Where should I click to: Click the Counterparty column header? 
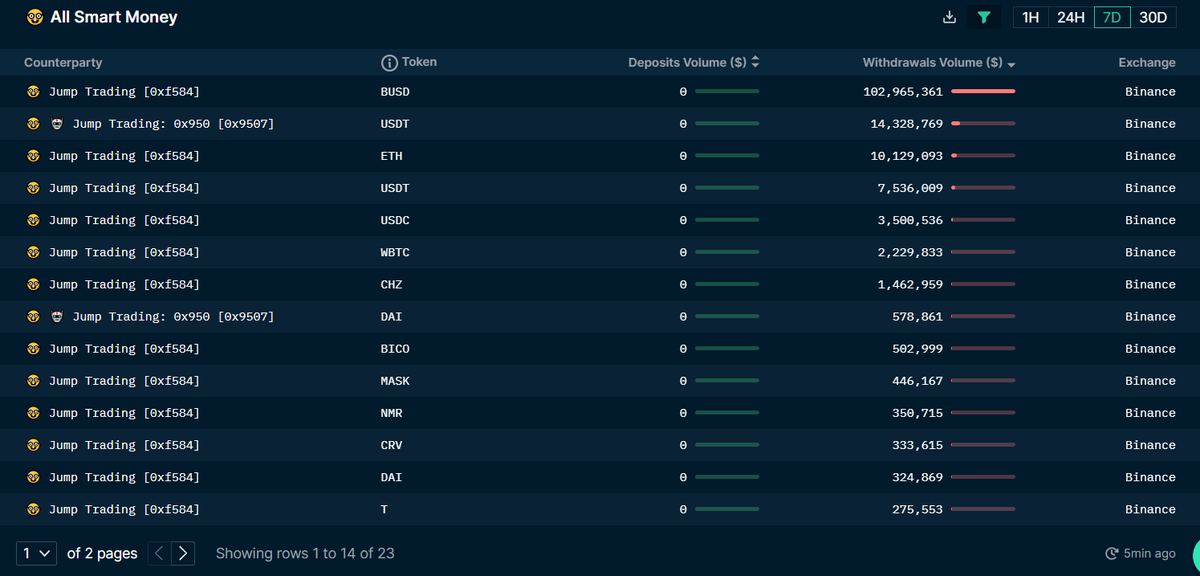point(63,62)
